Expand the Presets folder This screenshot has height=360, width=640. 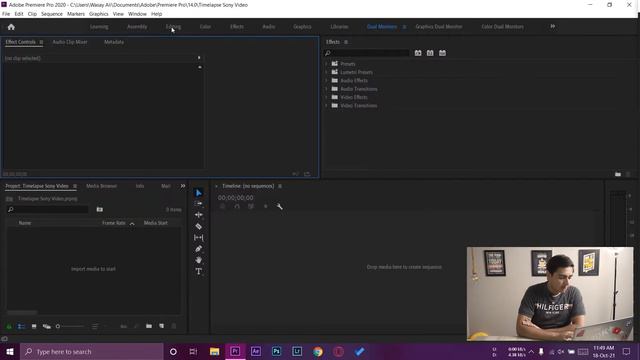(x=326, y=64)
